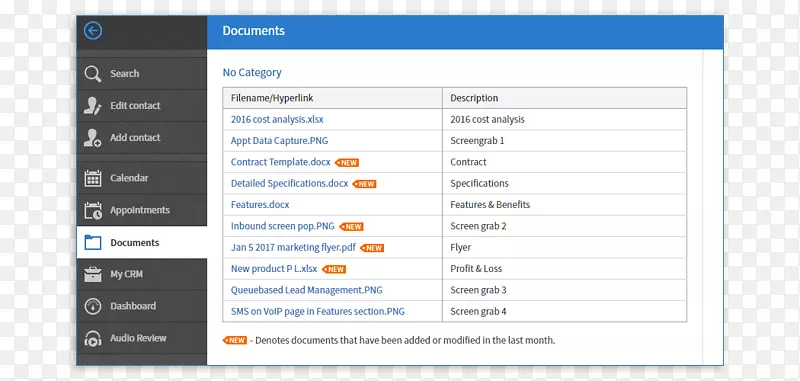Viewport: 800px width, 381px height.
Task: Open Features.docx document link
Action: tap(260, 205)
